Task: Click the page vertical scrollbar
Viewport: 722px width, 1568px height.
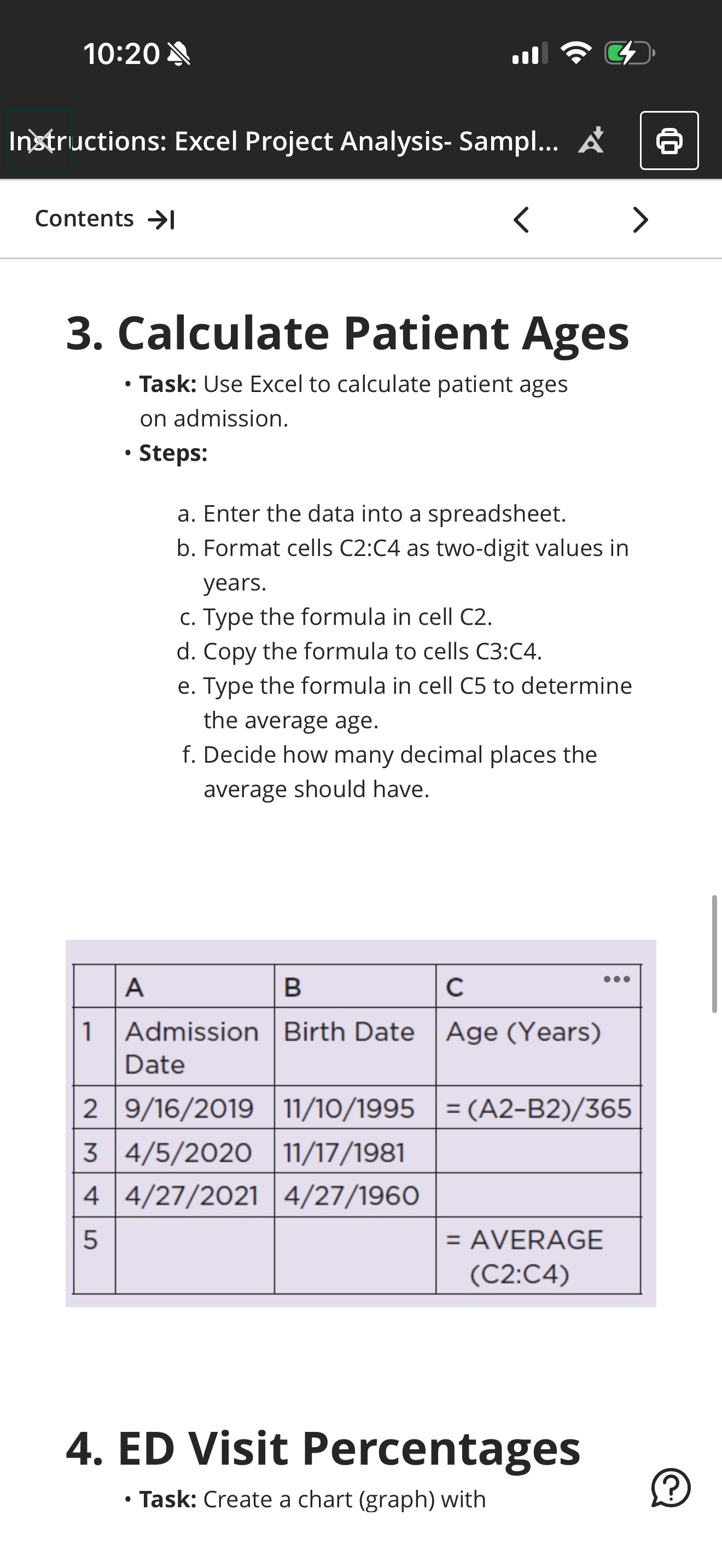Action: pos(714,954)
